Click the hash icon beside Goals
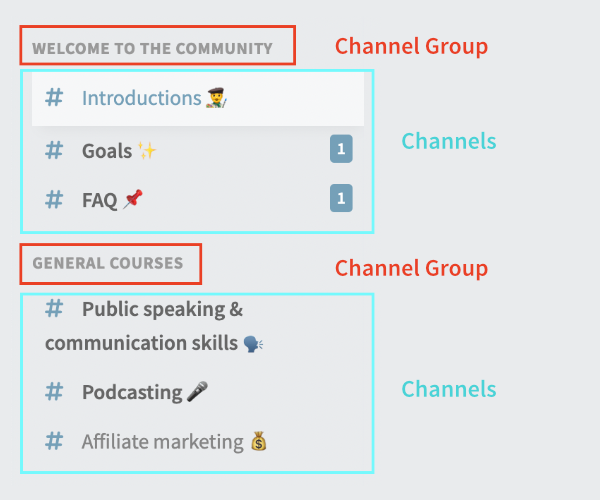Viewport: 600px width, 500px height. [x=54, y=150]
